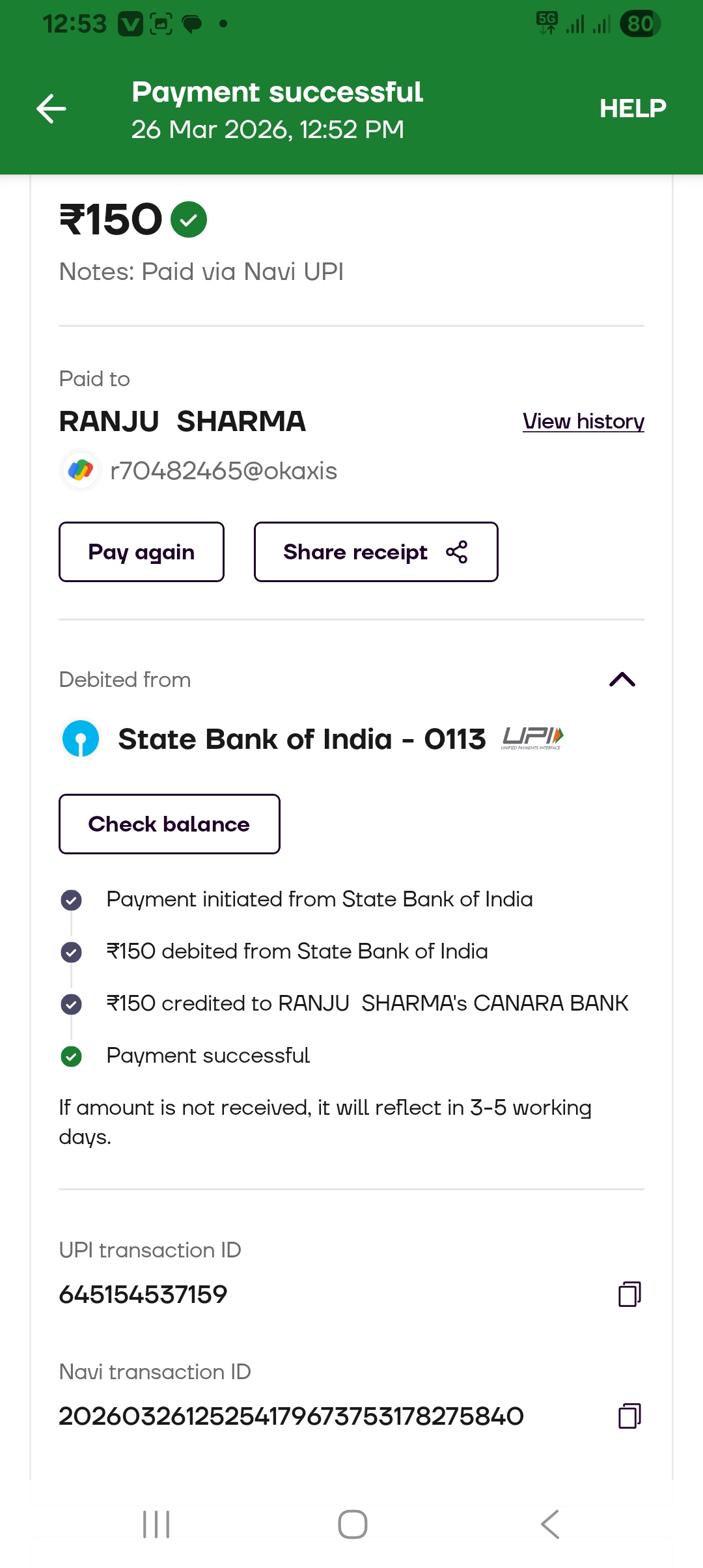Tap the Google Pay icon beside the UPI address
Image resolution: width=703 pixels, height=1568 pixels.
tap(81, 470)
